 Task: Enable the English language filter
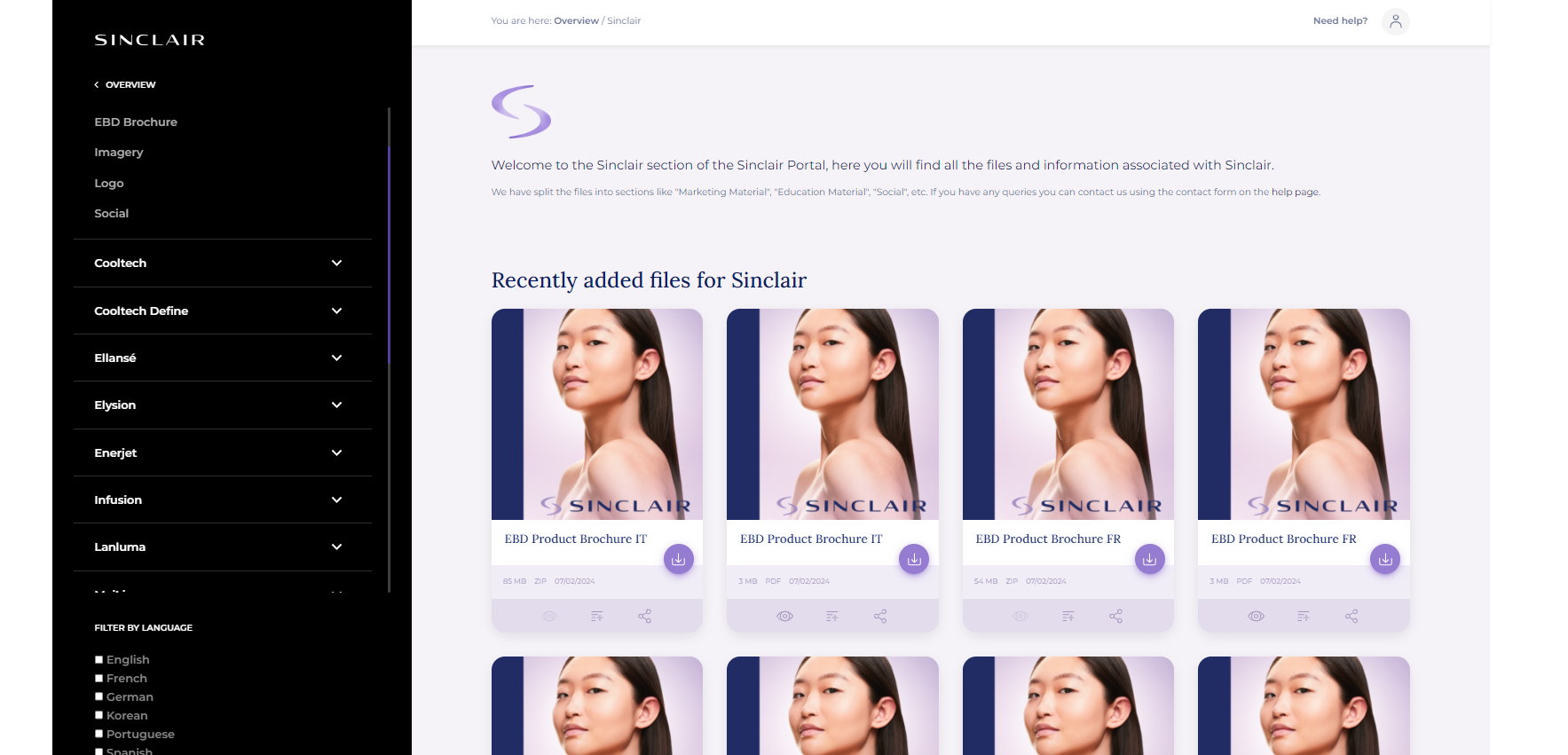click(x=98, y=659)
